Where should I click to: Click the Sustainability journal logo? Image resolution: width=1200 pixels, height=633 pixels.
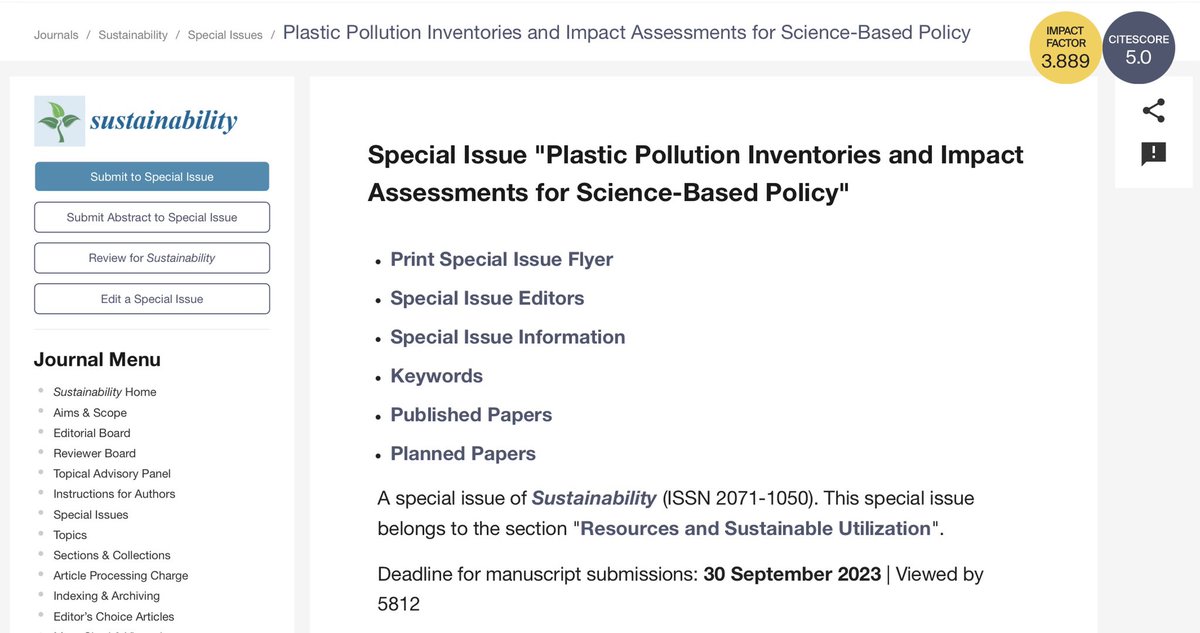[136, 121]
